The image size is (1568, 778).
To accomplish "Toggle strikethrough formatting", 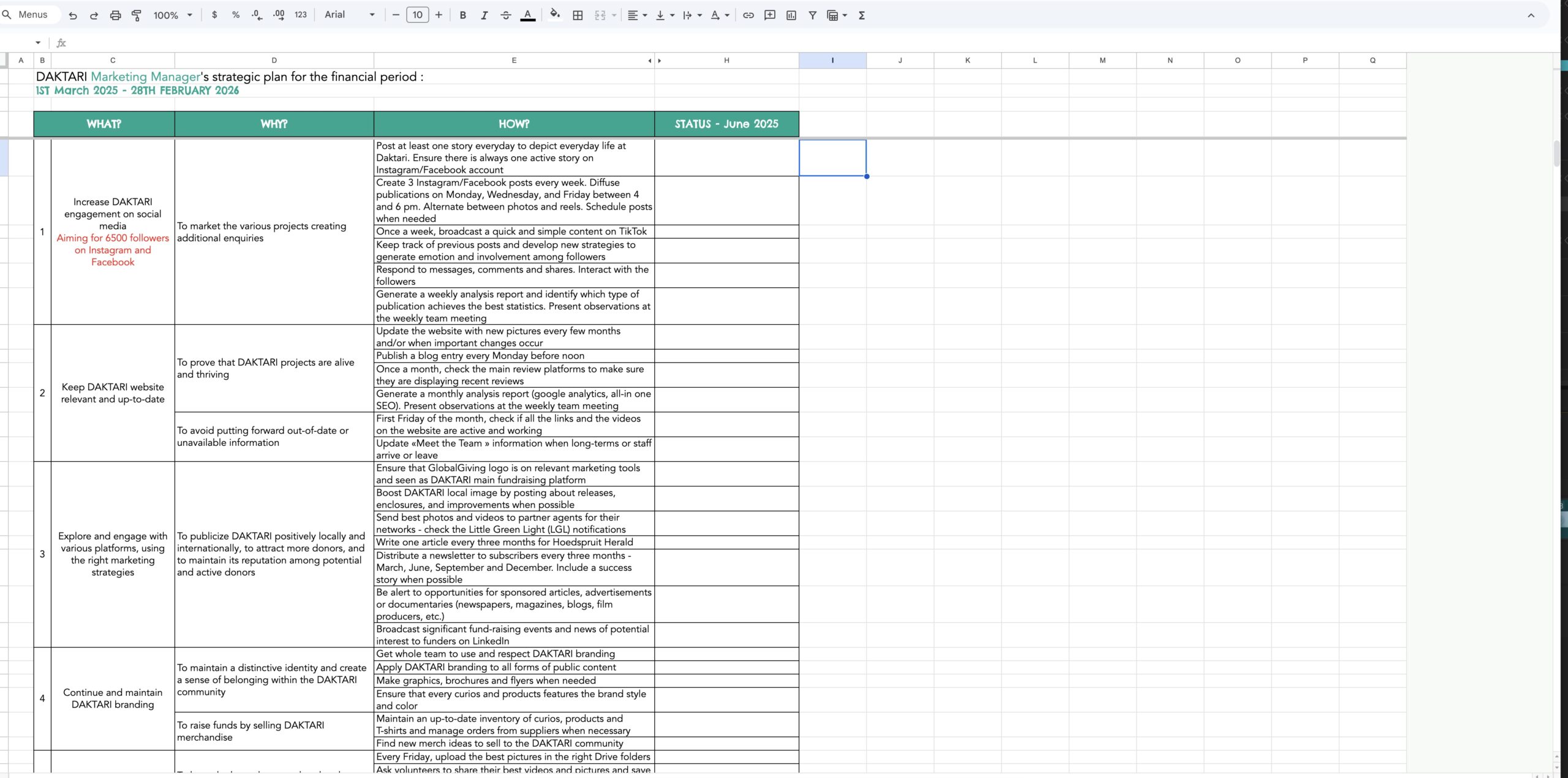I will pyautogui.click(x=506, y=15).
